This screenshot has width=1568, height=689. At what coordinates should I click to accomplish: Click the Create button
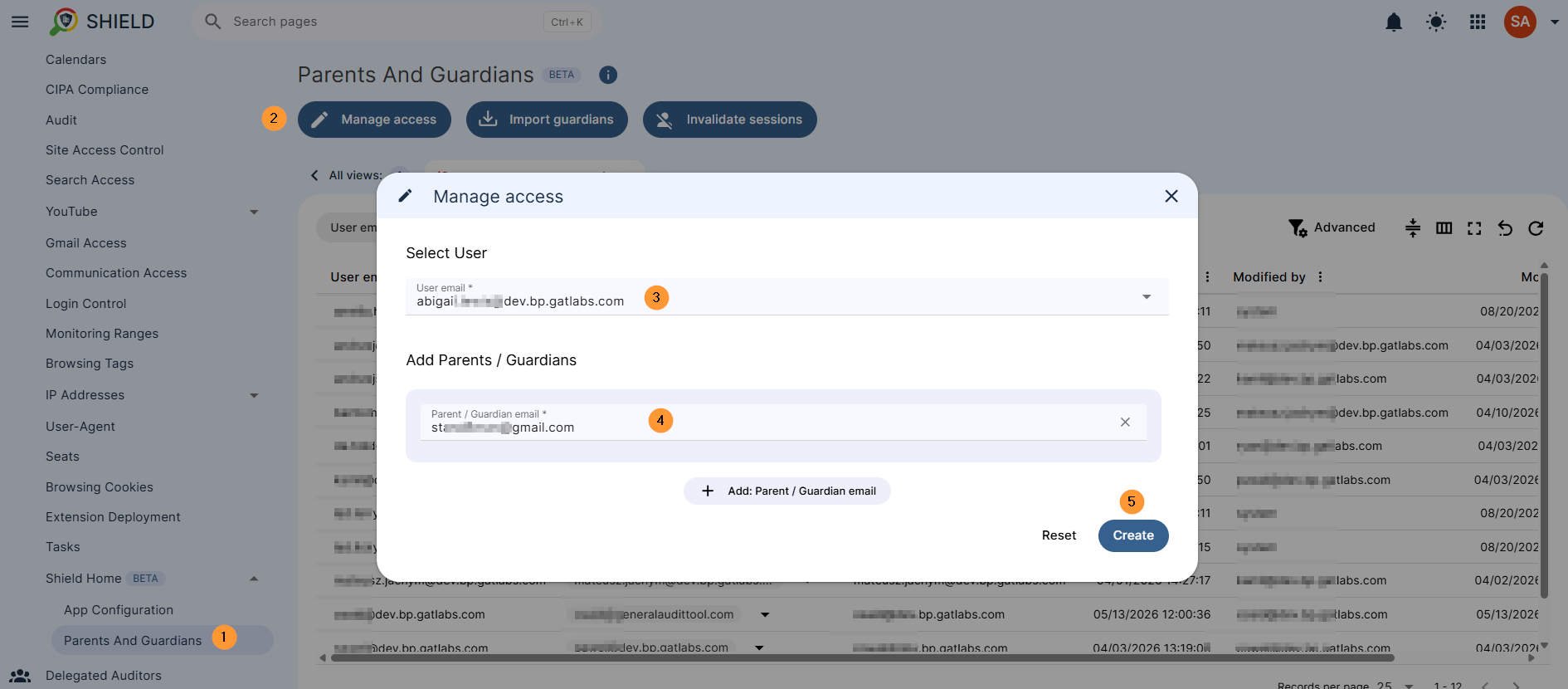click(x=1133, y=535)
